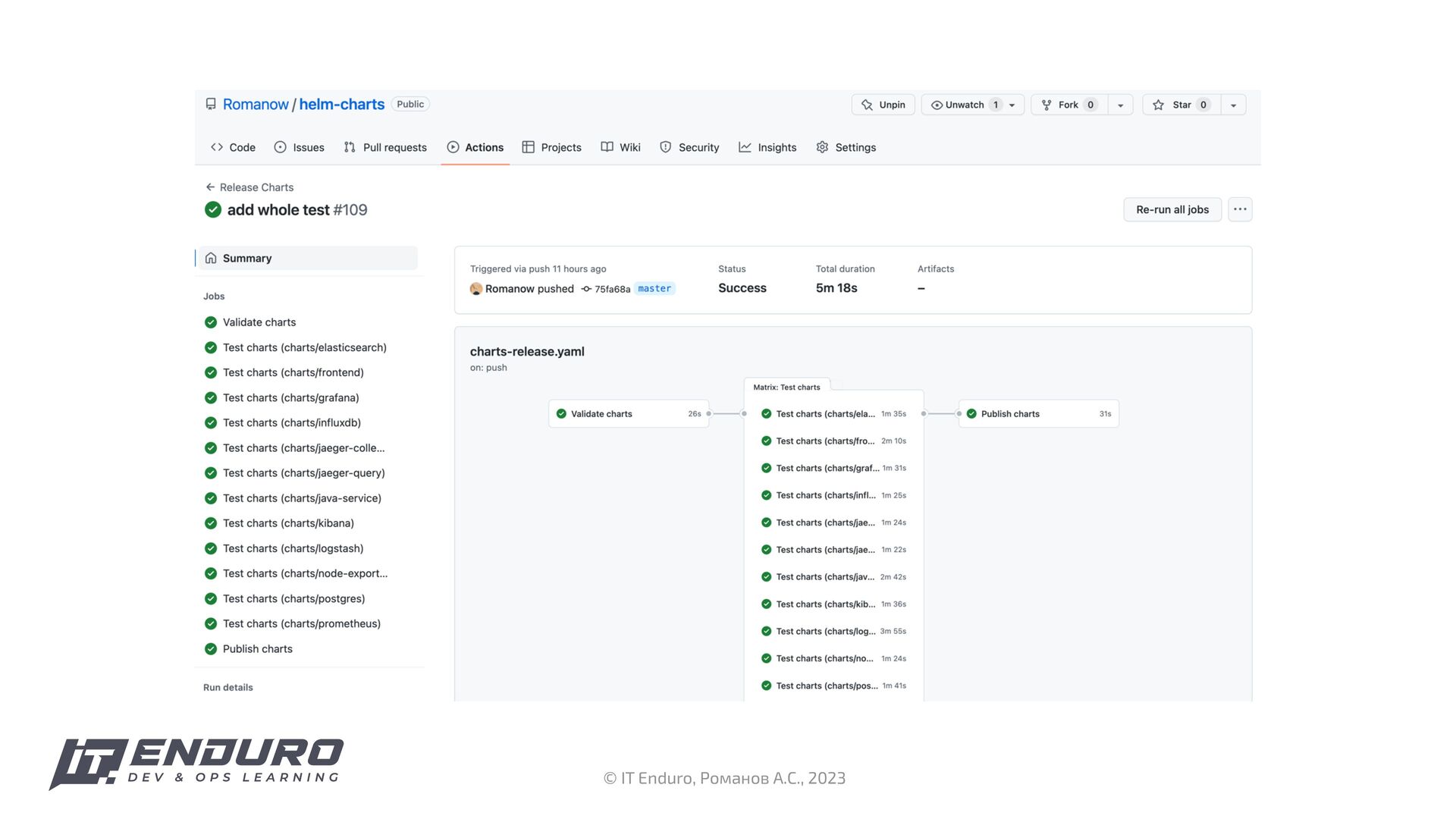Open Test charts (charts/elasticsearch) job
This screenshot has height=819, width=1456.
click(304, 347)
